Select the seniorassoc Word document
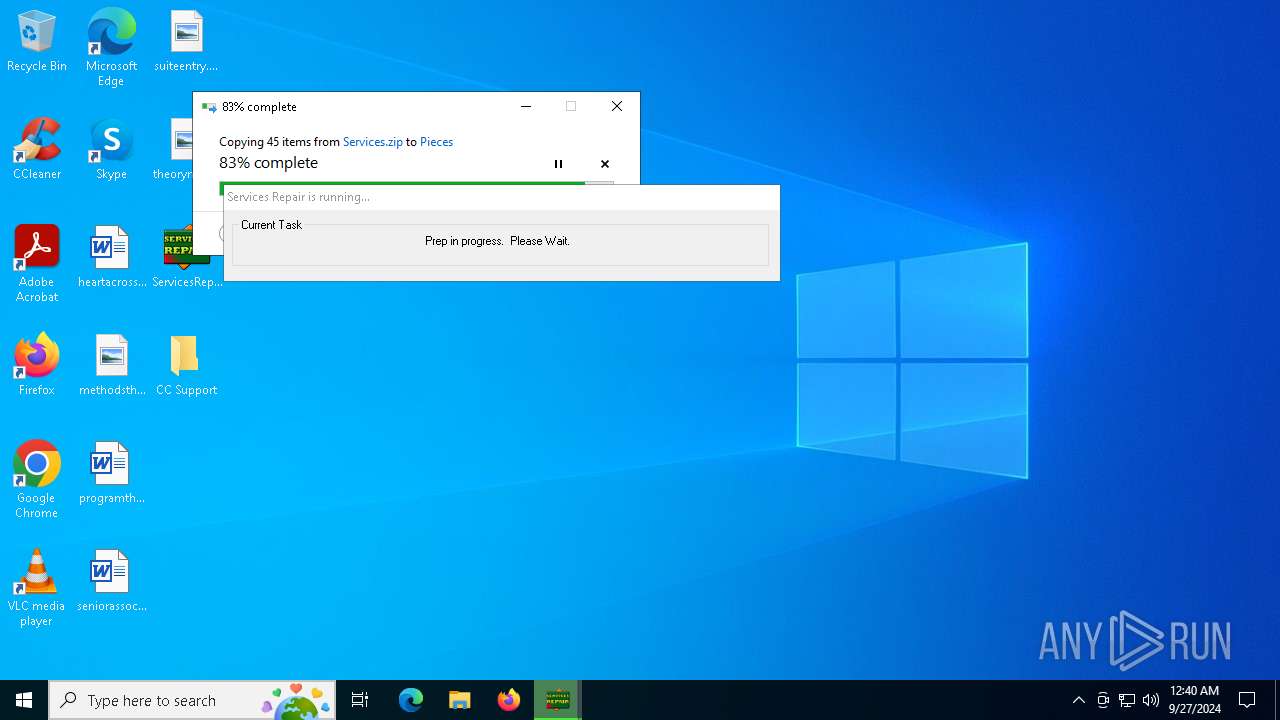1280x720 pixels. click(x=111, y=582)
